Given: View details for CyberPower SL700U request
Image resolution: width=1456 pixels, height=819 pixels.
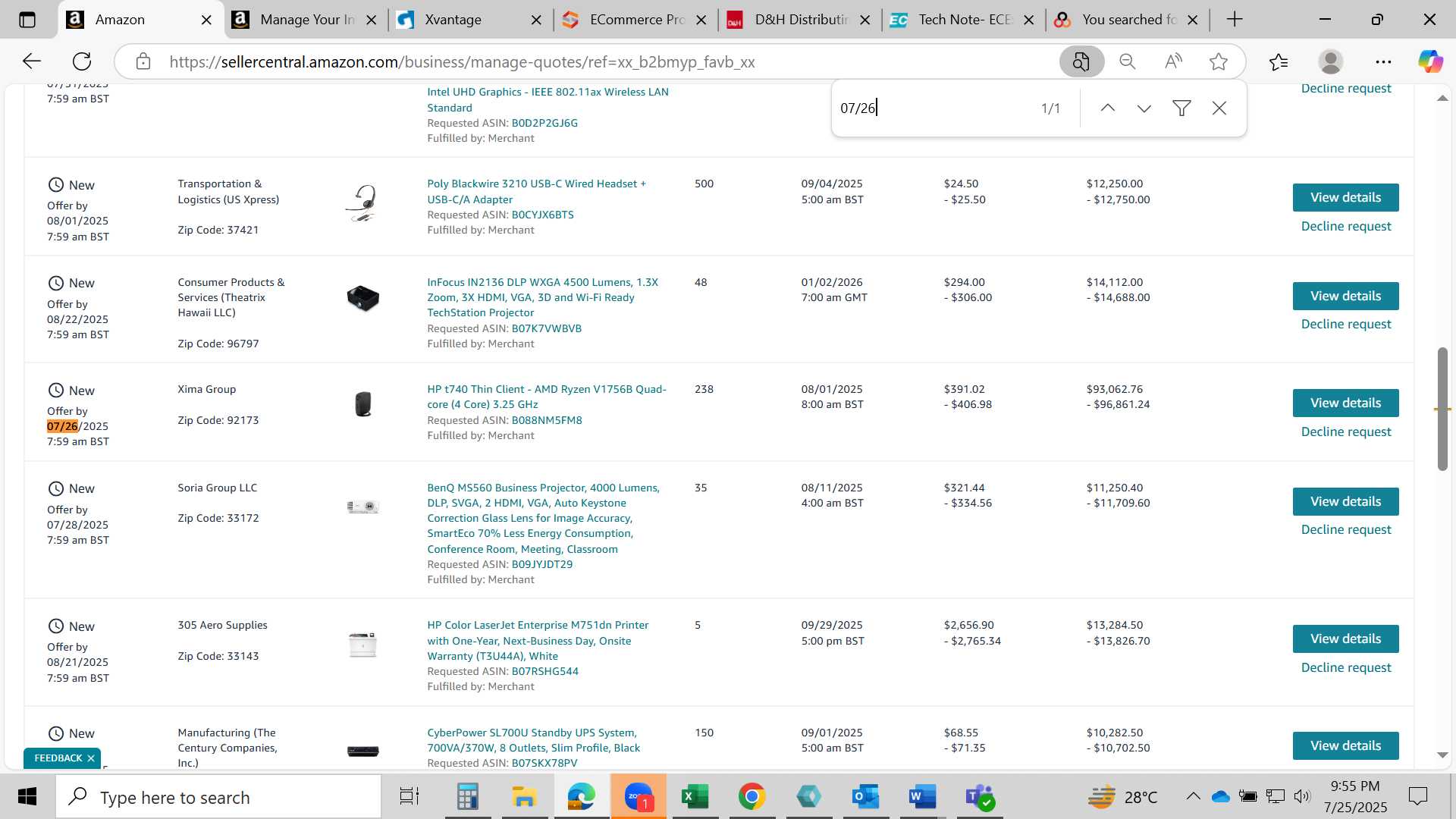Looking at the screenshot, I should pyautogui.click(x=1345, y=745).
